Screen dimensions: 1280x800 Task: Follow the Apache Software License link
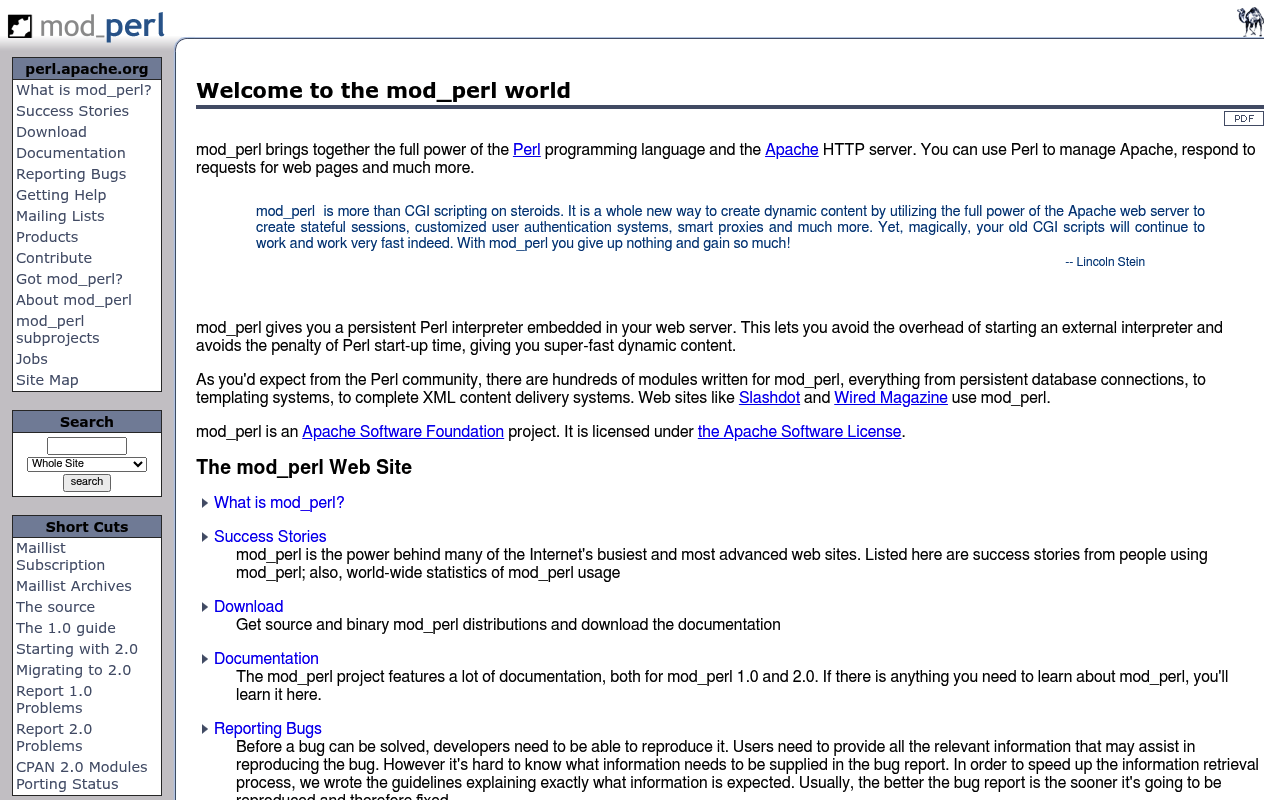[800, 432]
